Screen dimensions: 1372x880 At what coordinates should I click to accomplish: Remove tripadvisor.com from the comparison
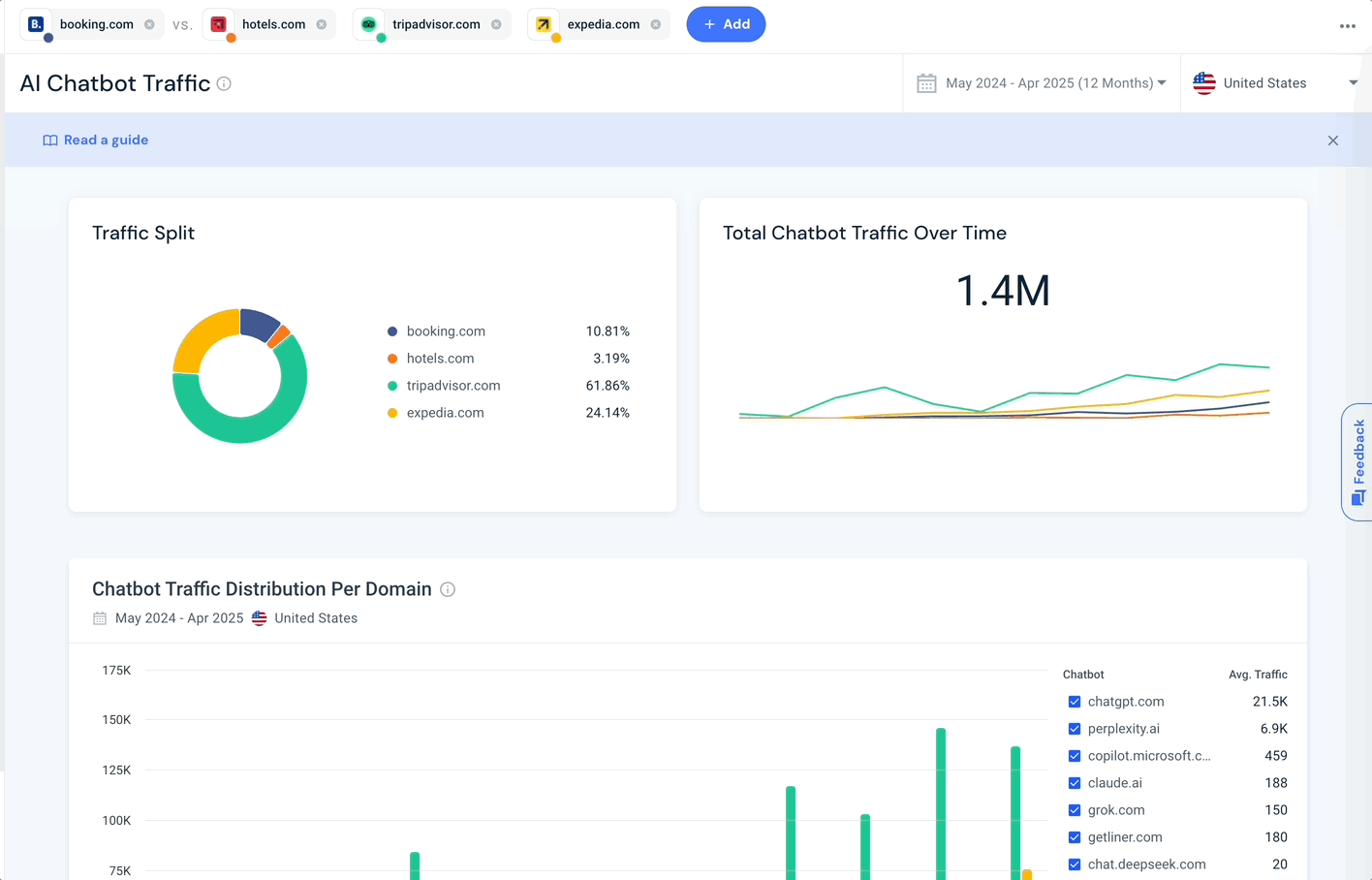coord(496,24)
